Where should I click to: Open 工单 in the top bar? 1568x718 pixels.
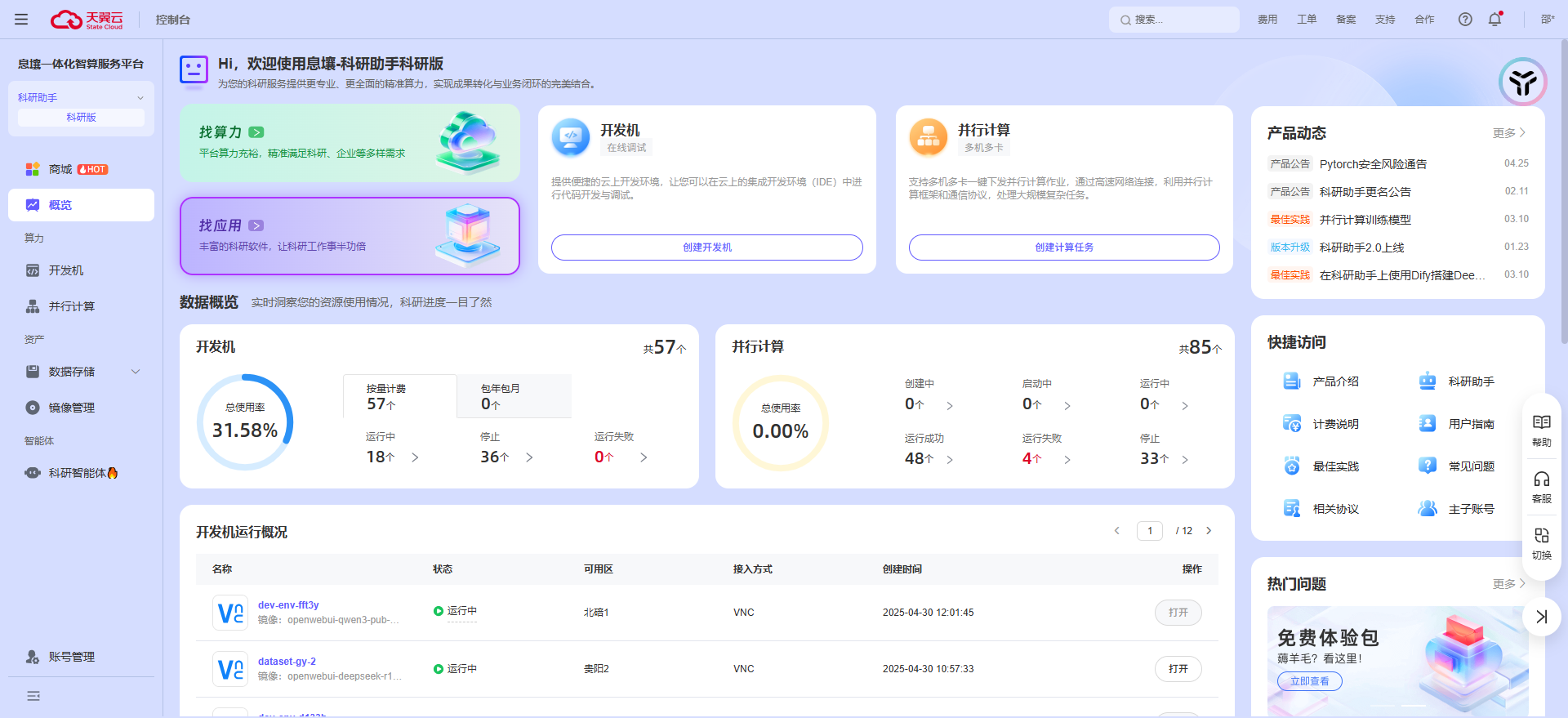tap(1307, 20)
